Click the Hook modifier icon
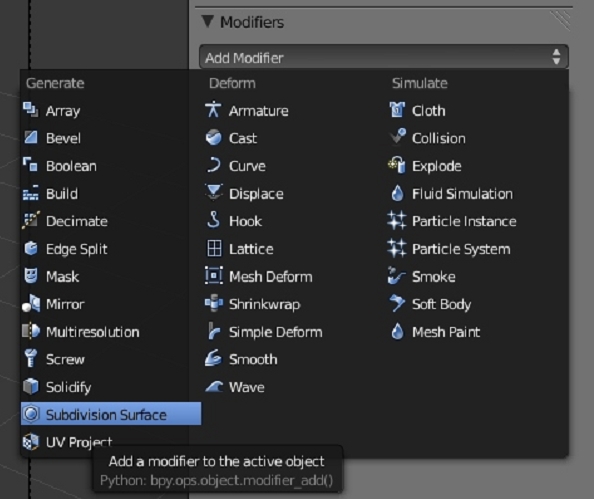The image size is (594, 499). click(x=213, y=221)
